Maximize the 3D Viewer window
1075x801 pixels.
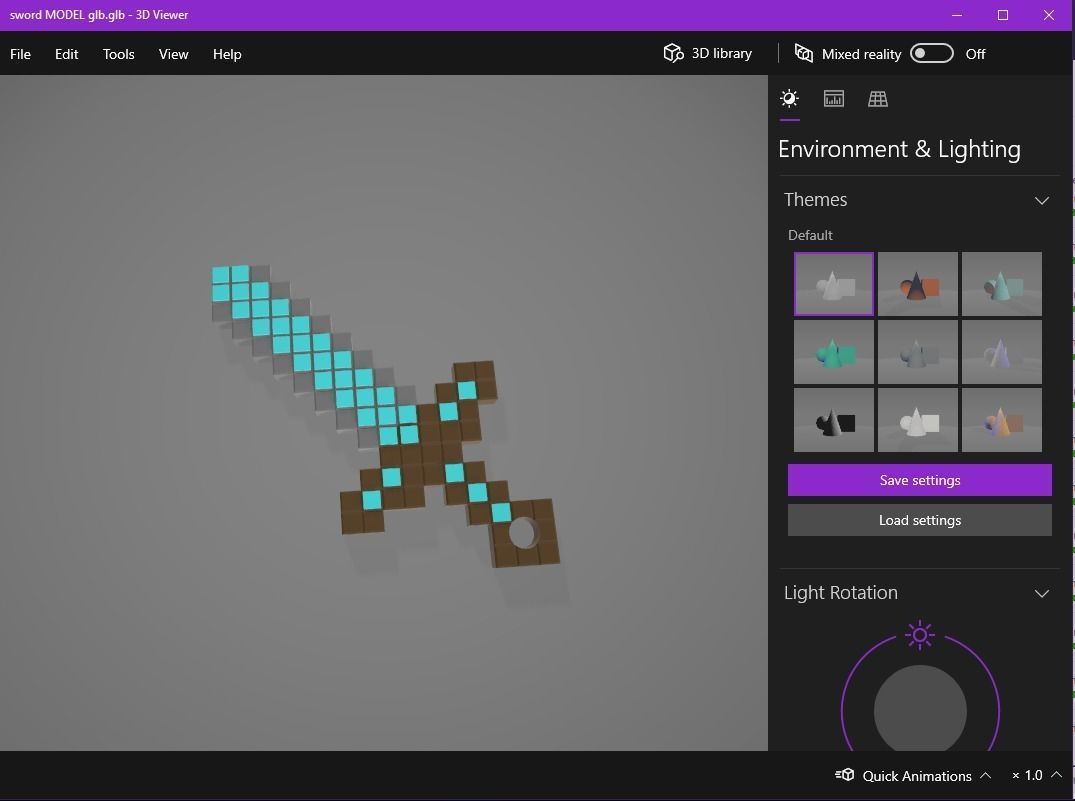pos(1002,15)
